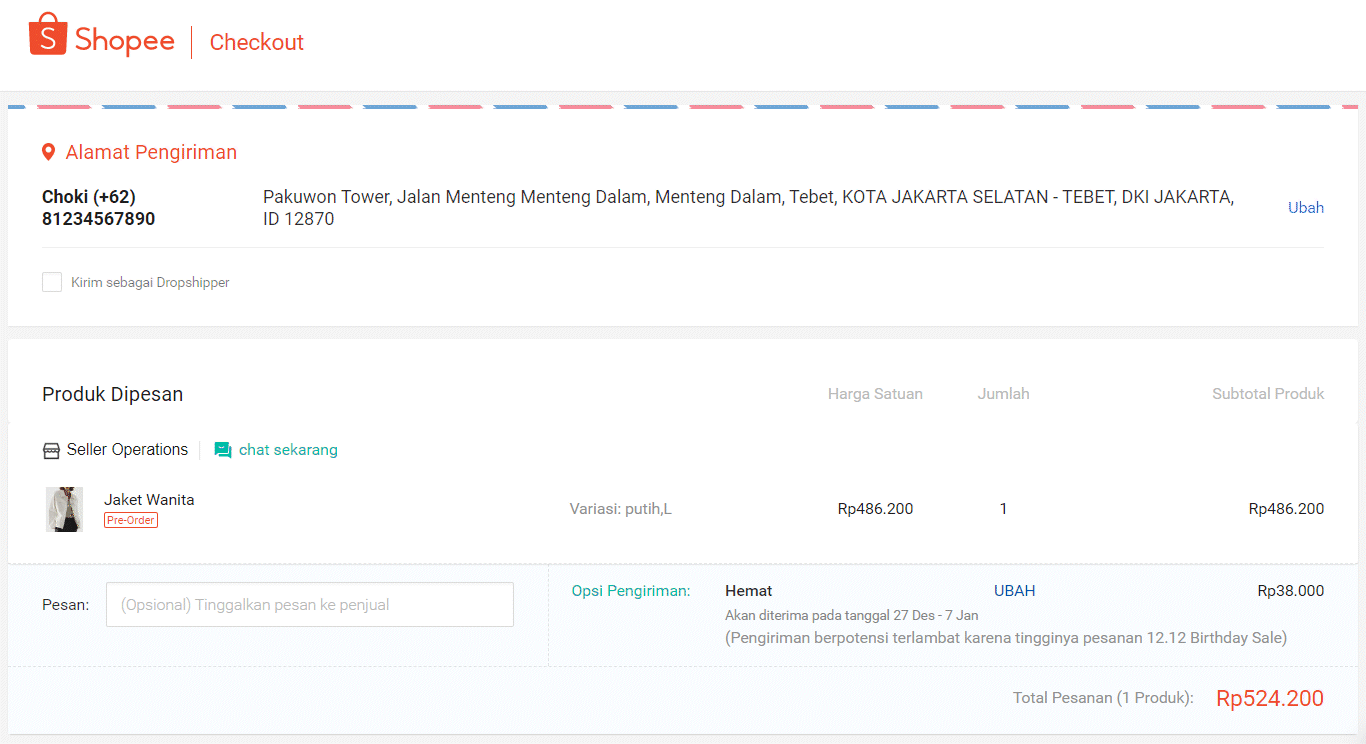The width and height of the screenshot is (1366, 744).
Task: Click the Checkout page title
Action: pyautogui.click(x=256, y=42)
